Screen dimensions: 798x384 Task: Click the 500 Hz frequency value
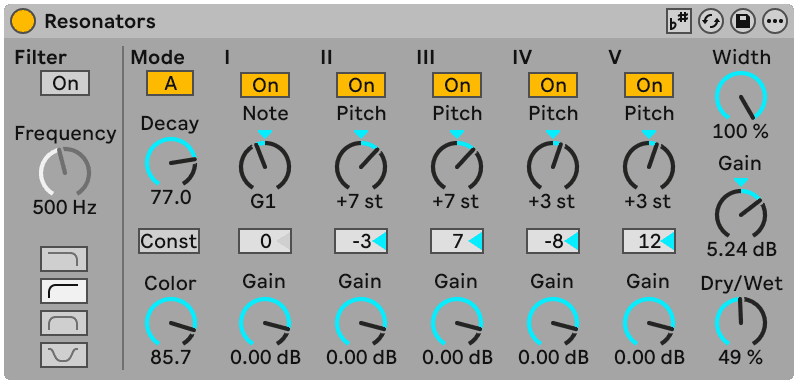click(x=65, y=208)
